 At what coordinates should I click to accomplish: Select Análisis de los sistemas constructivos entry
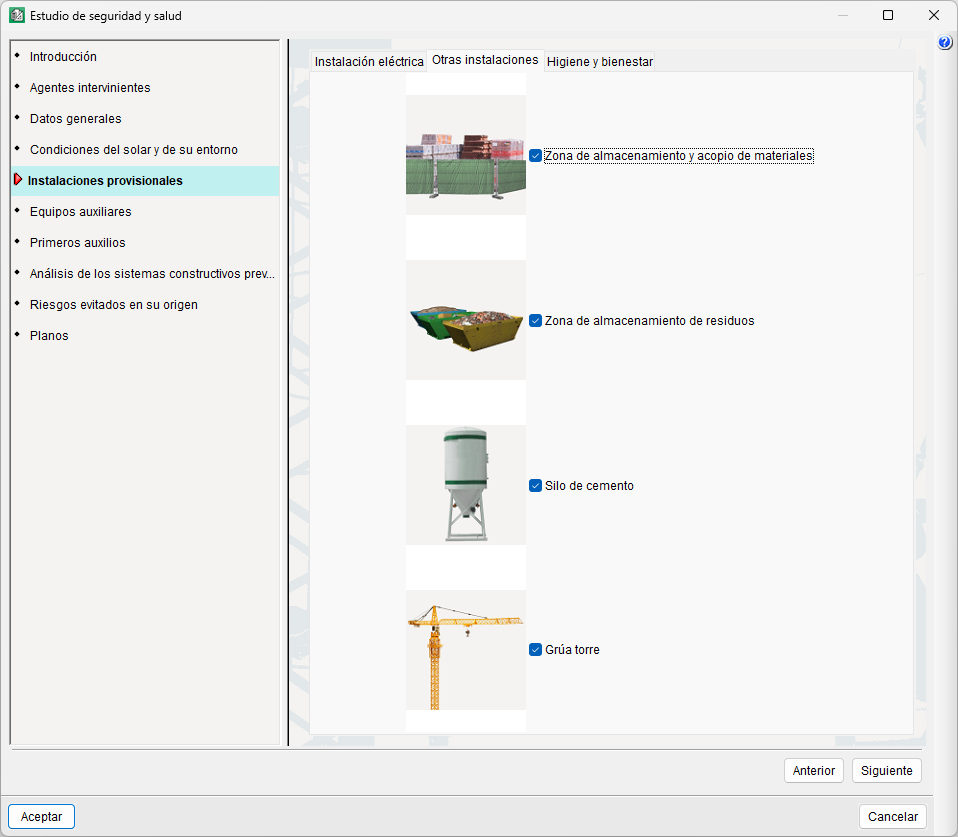pos(145,274)
